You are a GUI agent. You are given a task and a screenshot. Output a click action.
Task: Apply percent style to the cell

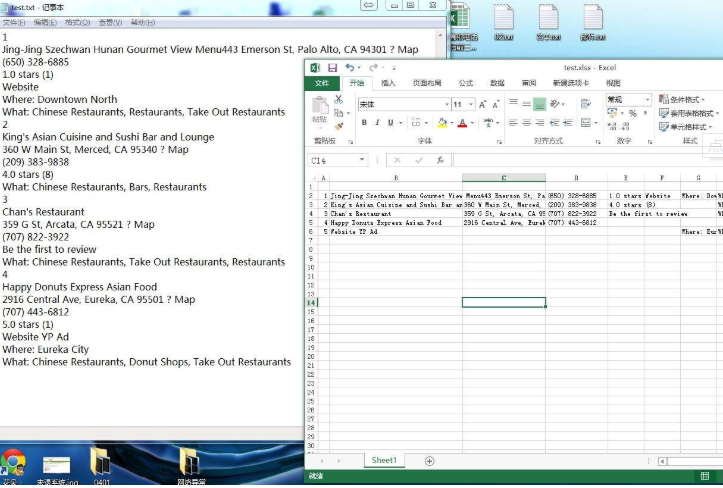633,113
